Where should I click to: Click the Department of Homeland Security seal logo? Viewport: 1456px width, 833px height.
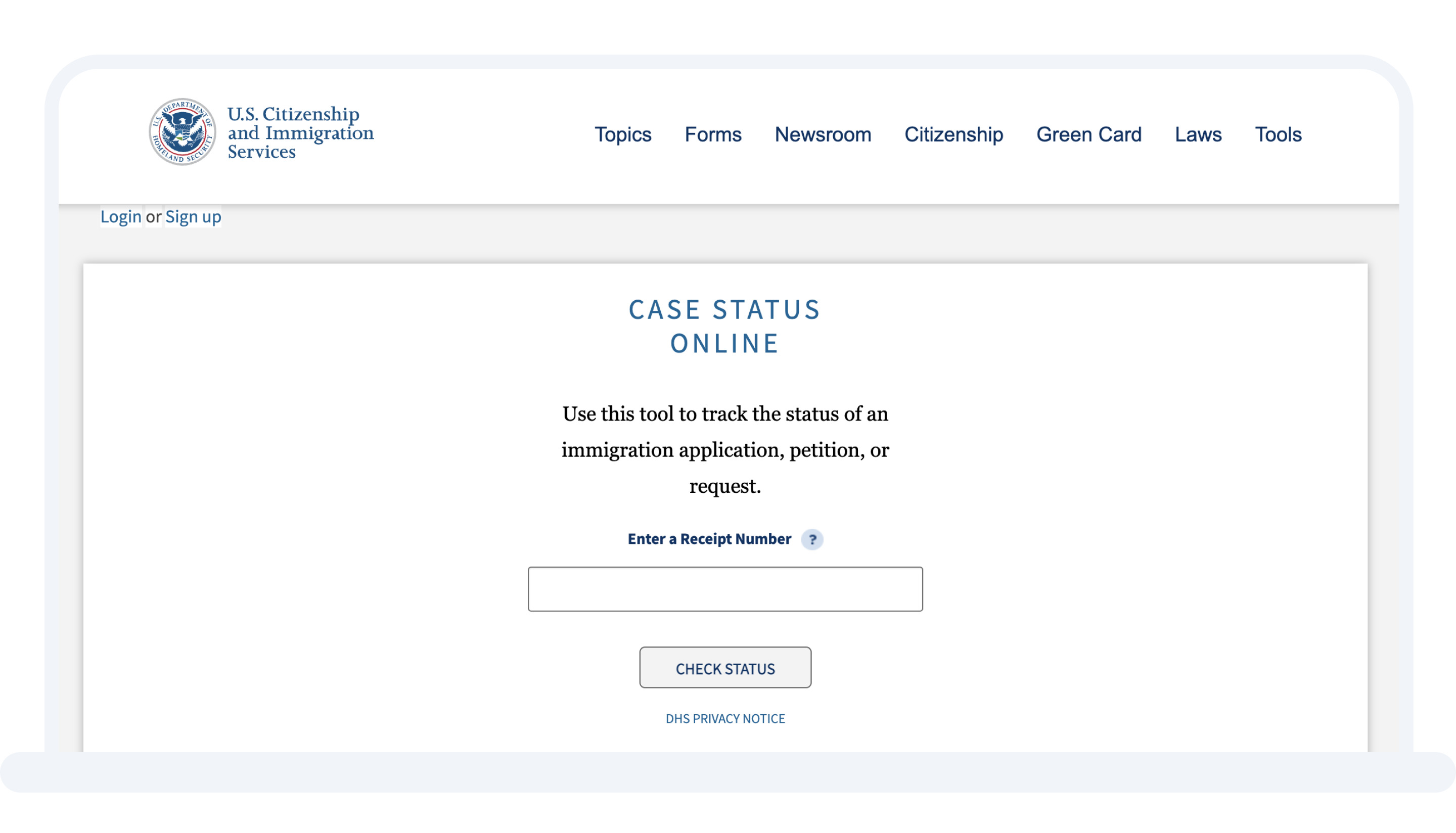(183, 131)
